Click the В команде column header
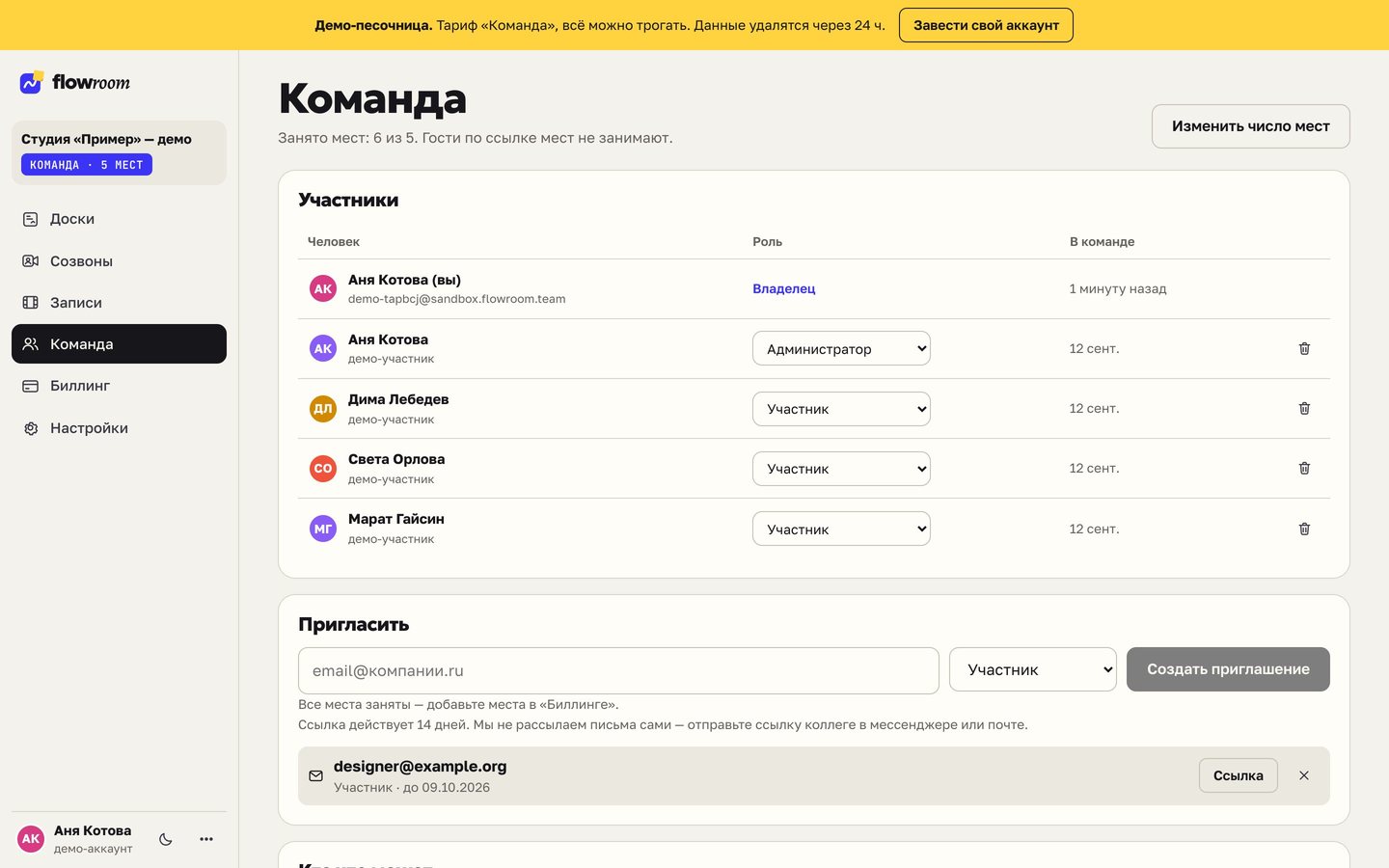The width and height of the screenshot is (1389, 868). 1102,241
